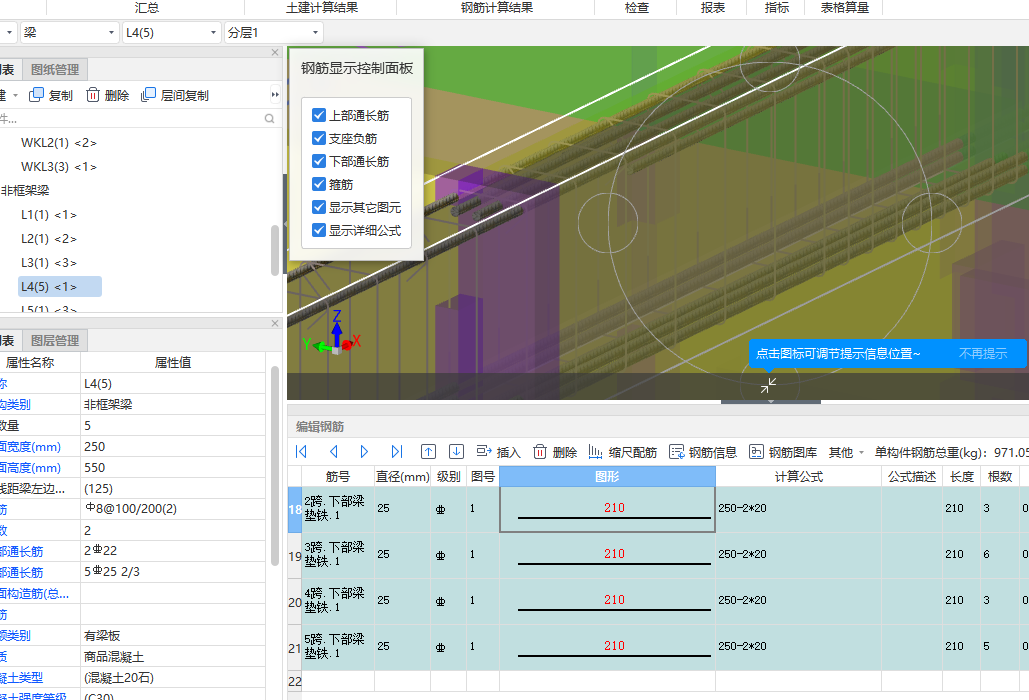Screen dimensions: 1029x700
Task: Open the 报表 ribbon tab
Action: click(x=713, y=8)
